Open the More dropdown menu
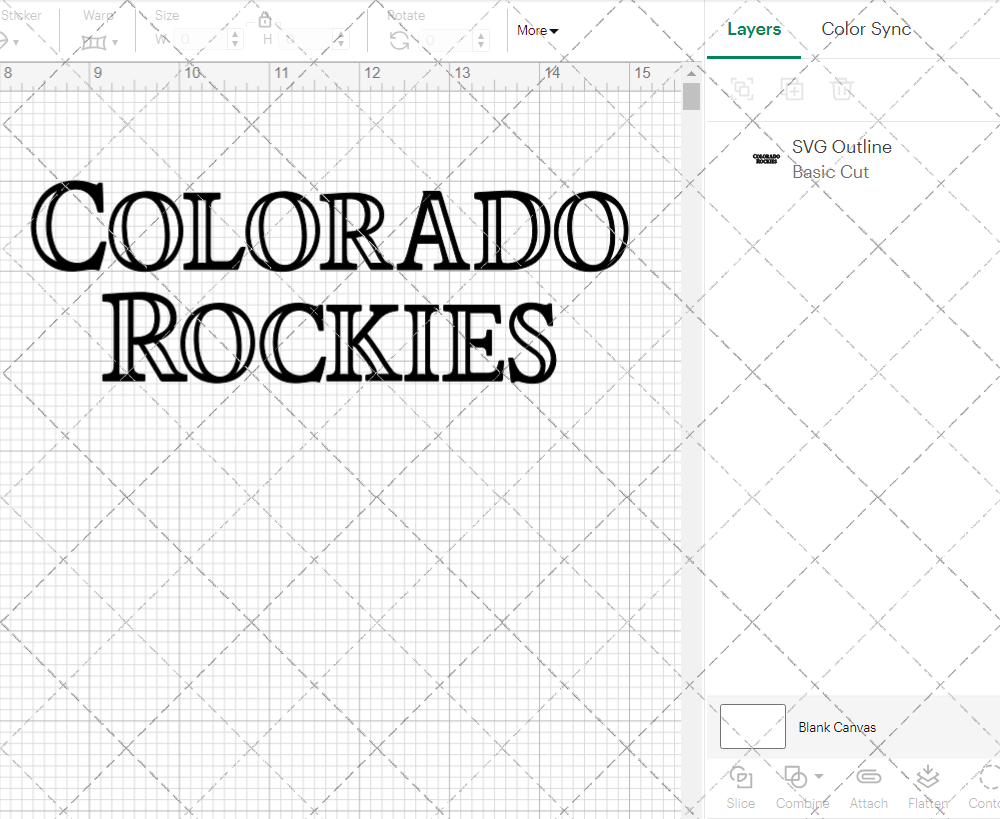Image resolution: width=1000 pixels, height=819 pixels. coord(537,31)
